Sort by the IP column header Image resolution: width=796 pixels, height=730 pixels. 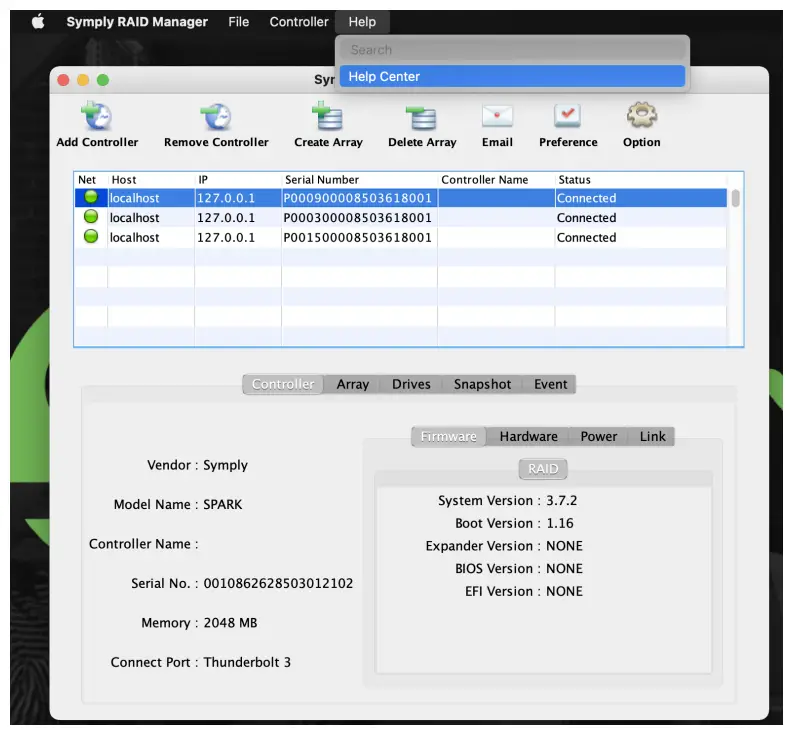tap(238, 180)
